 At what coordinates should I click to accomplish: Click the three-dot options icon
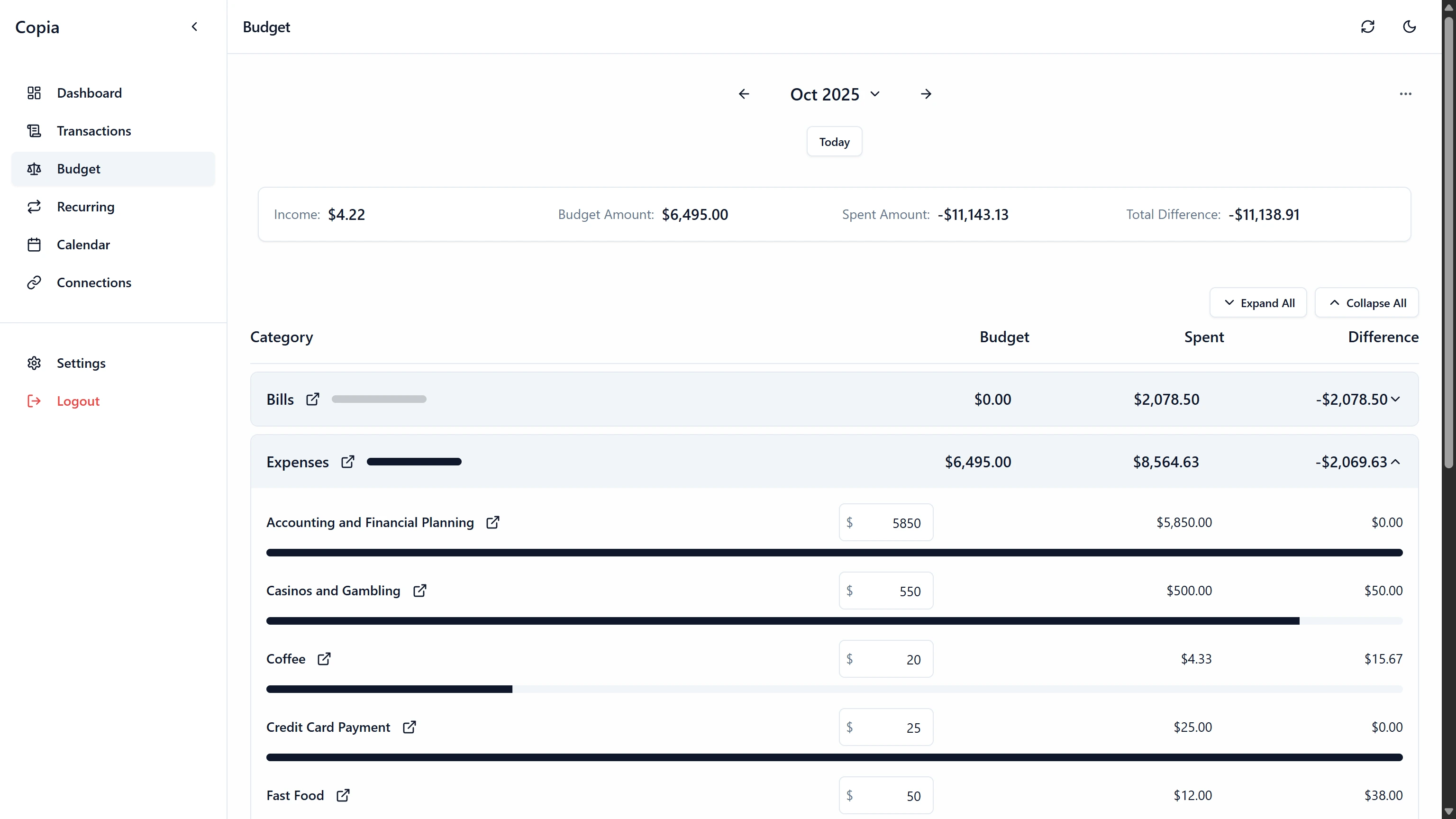click(1406, 94)
